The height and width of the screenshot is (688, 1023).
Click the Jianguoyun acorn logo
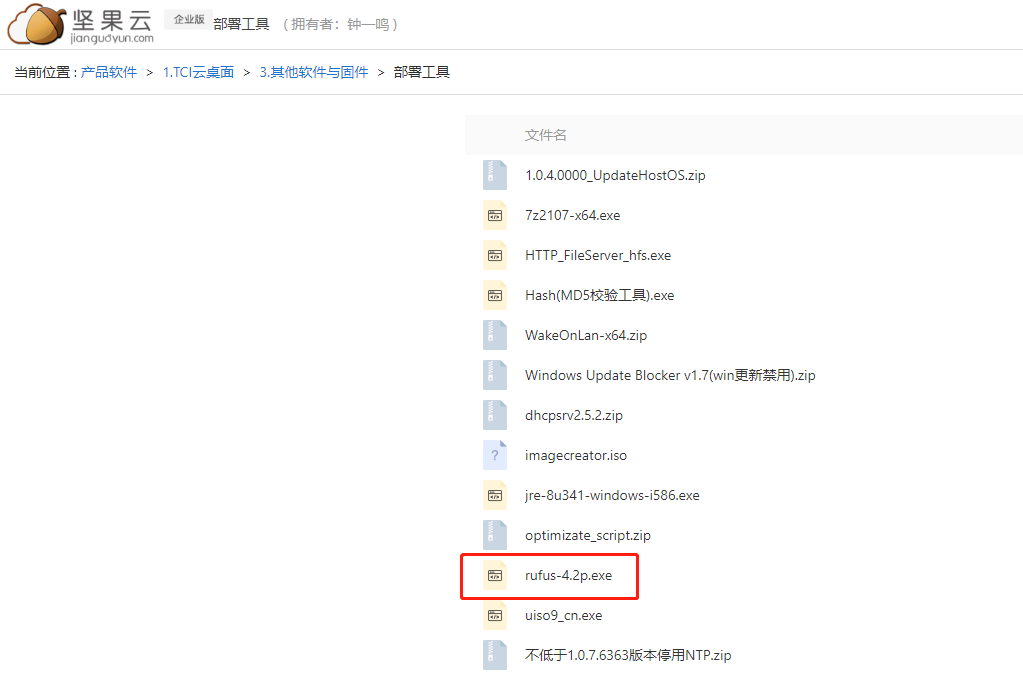37,24
